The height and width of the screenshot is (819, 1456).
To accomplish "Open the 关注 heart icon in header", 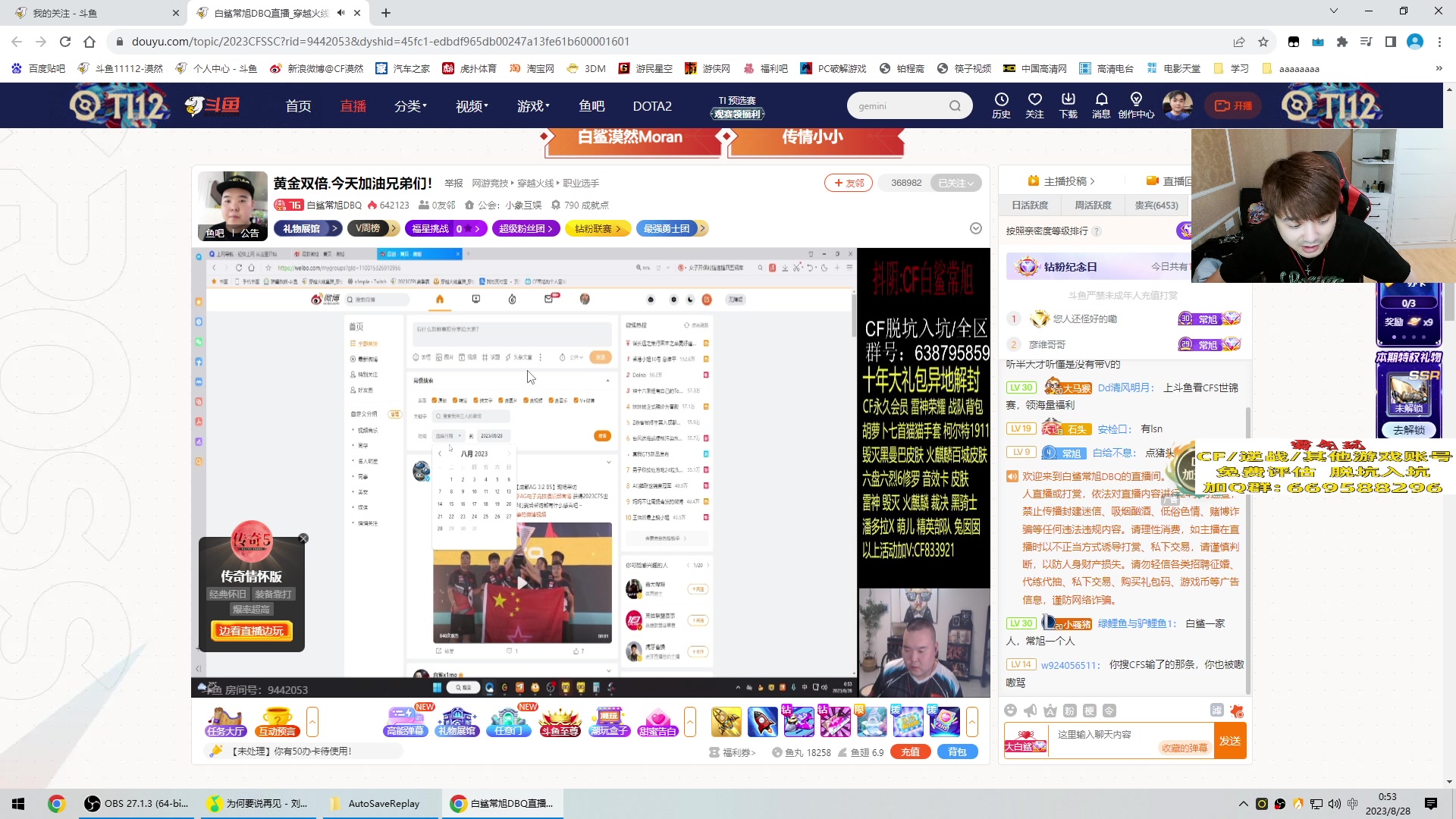I will click(1034, 105).
